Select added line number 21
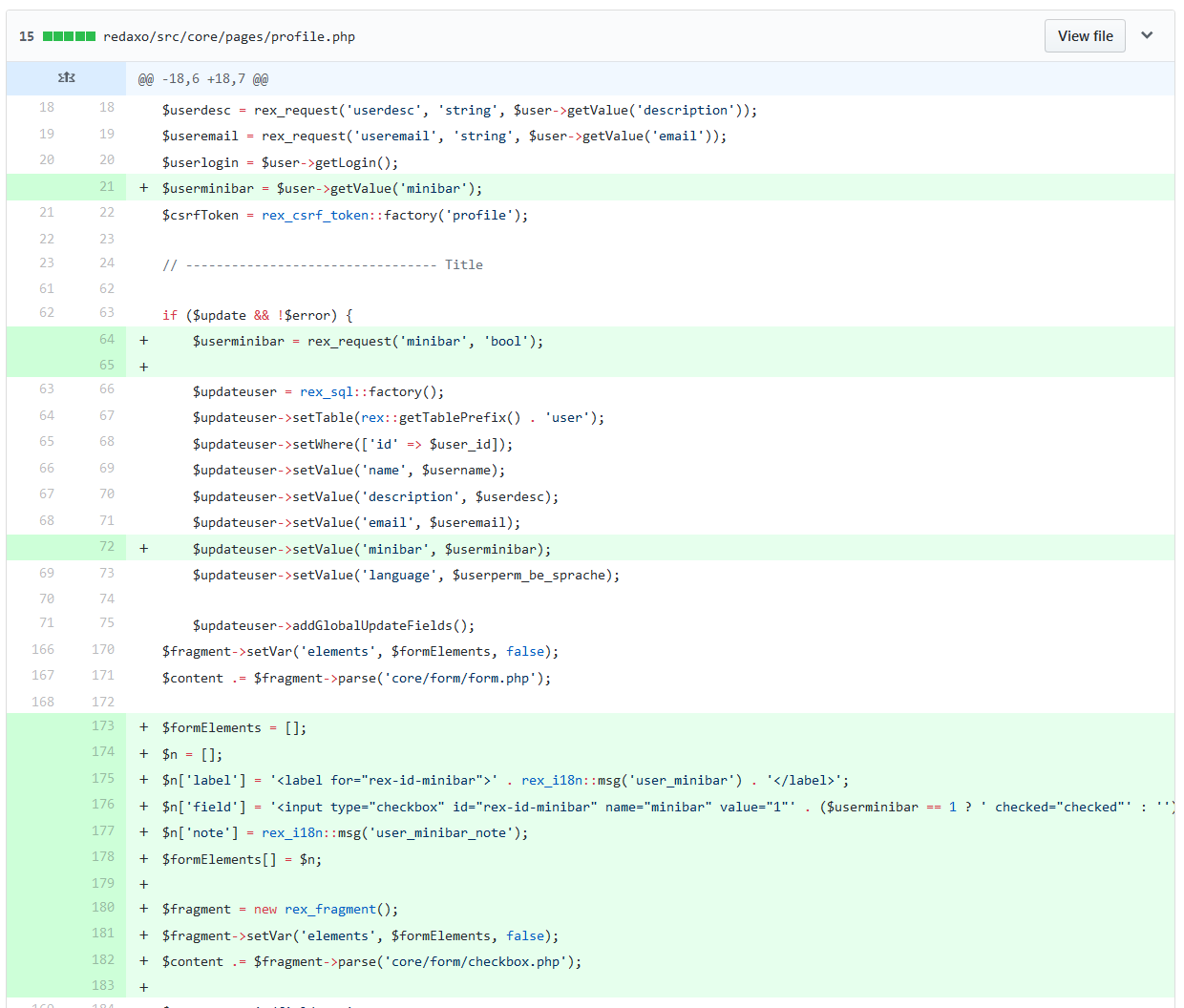The image size is (1184, 1008). click(x=106, y=188)
